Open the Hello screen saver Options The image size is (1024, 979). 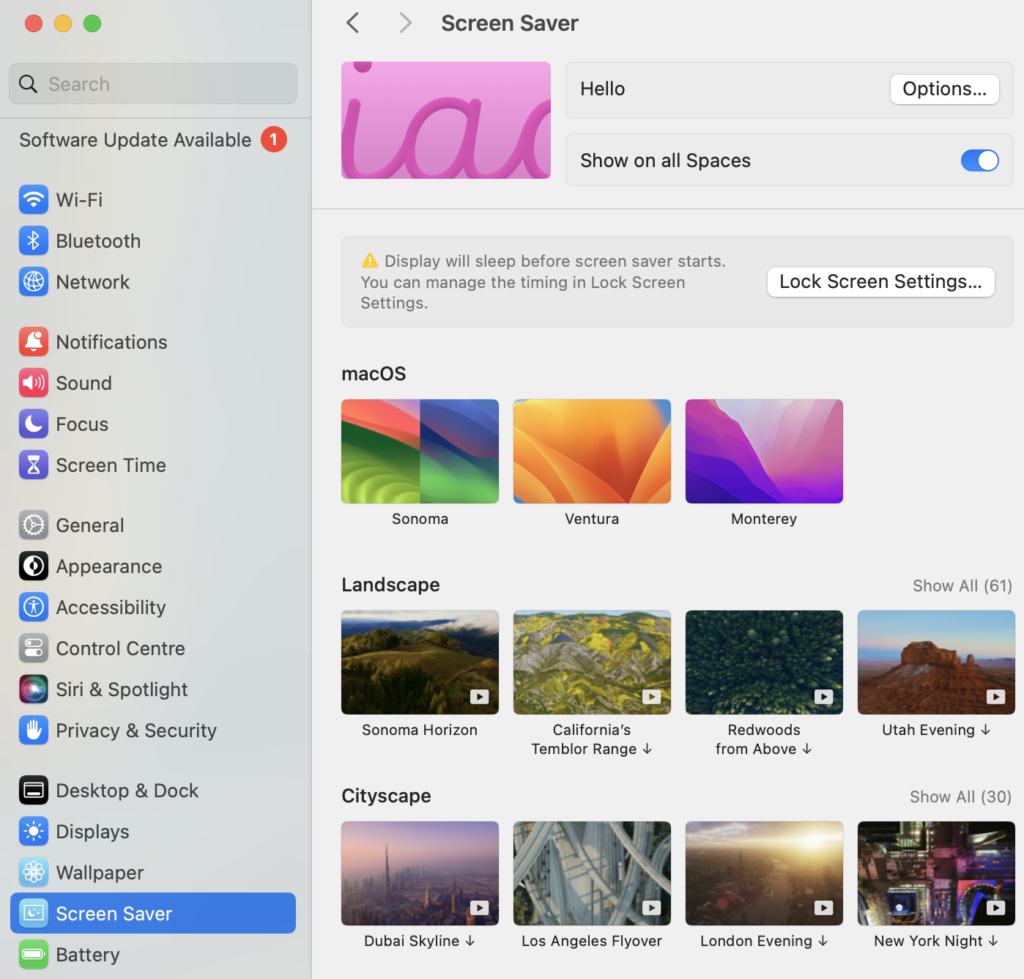943,89
